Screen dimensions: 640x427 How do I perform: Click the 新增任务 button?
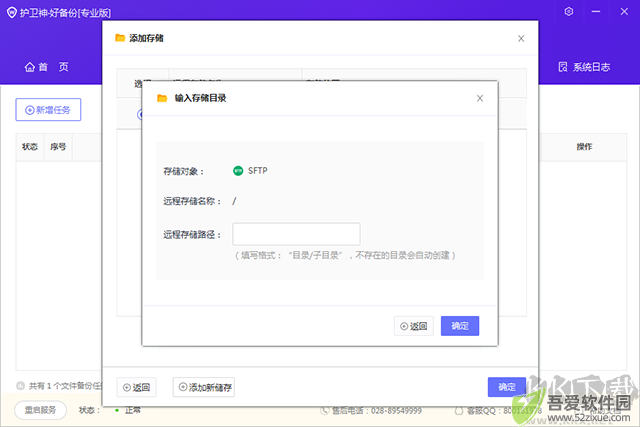48,109
